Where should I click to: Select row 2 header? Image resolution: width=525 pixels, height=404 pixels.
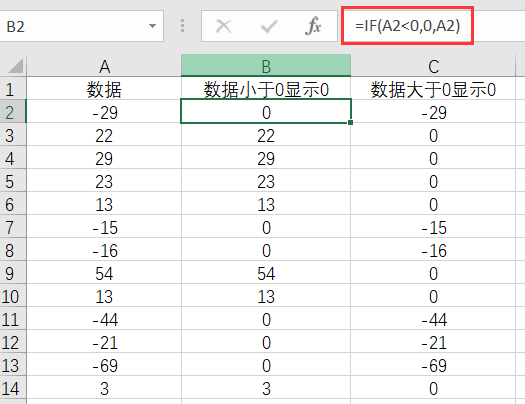point(13,111)
